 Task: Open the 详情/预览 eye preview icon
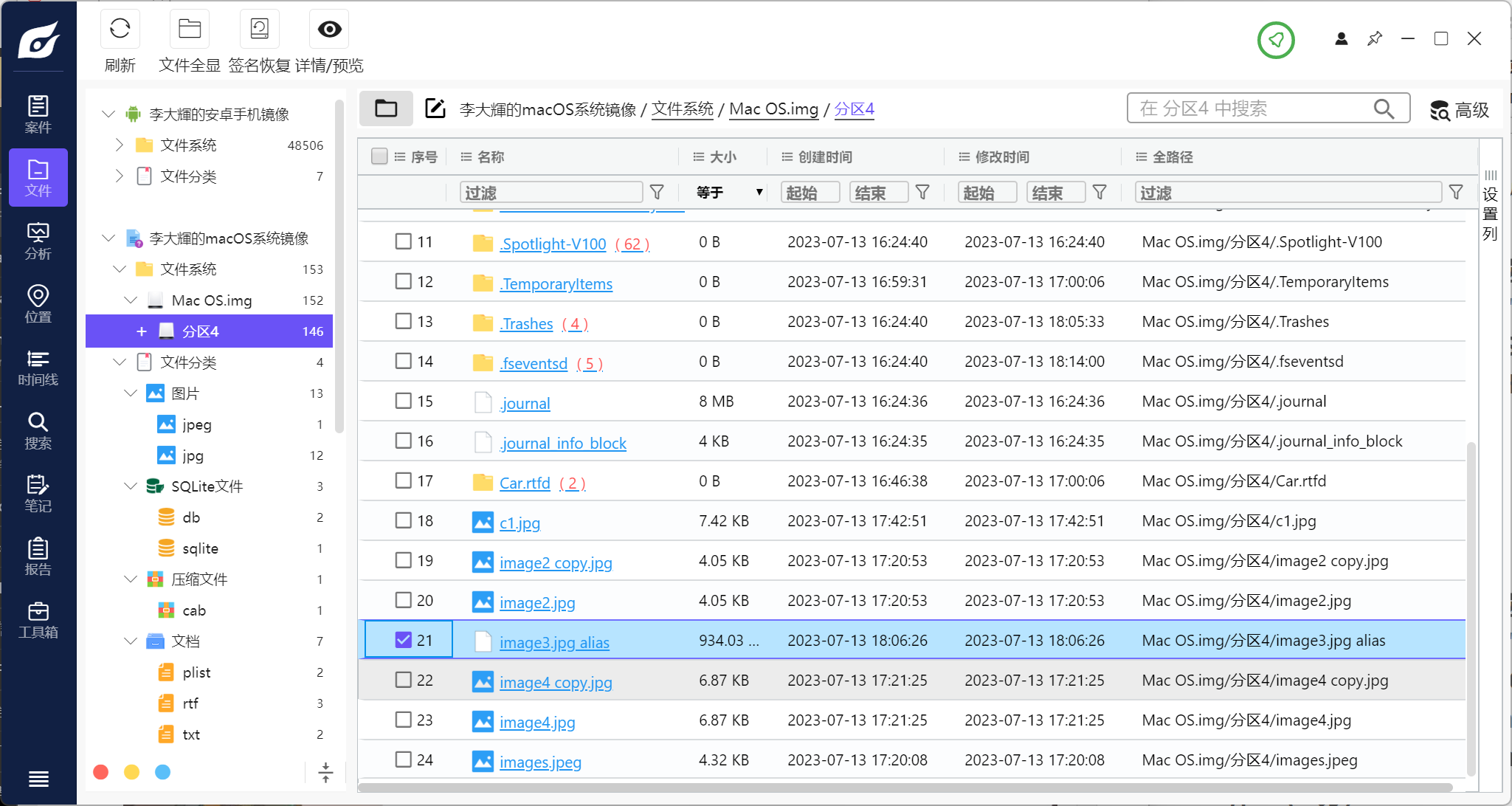click(x=329, y=30)
